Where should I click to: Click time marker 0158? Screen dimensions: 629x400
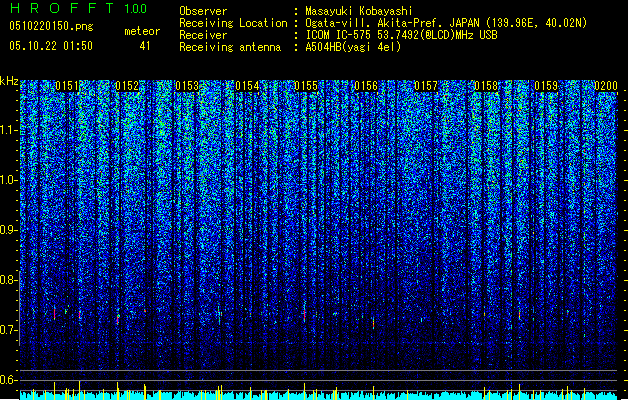tap(486, 86)
